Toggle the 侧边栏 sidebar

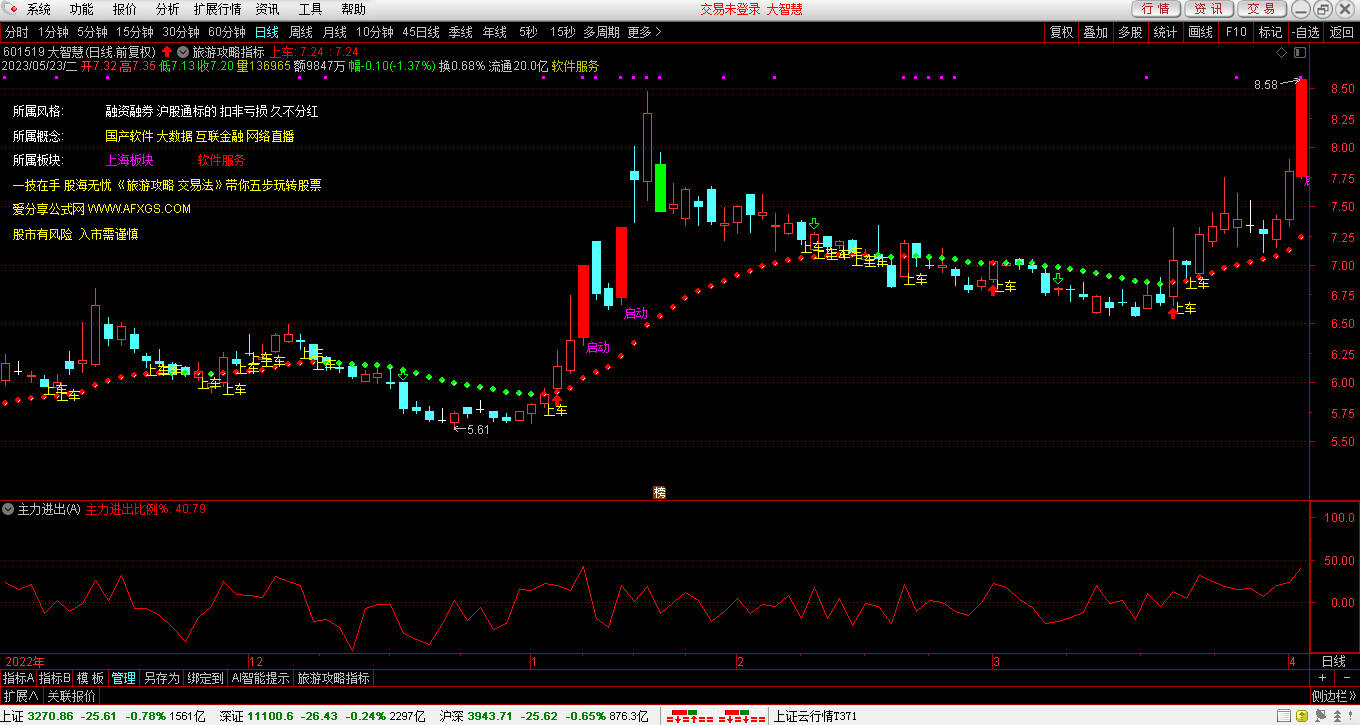pos(1334,696)
